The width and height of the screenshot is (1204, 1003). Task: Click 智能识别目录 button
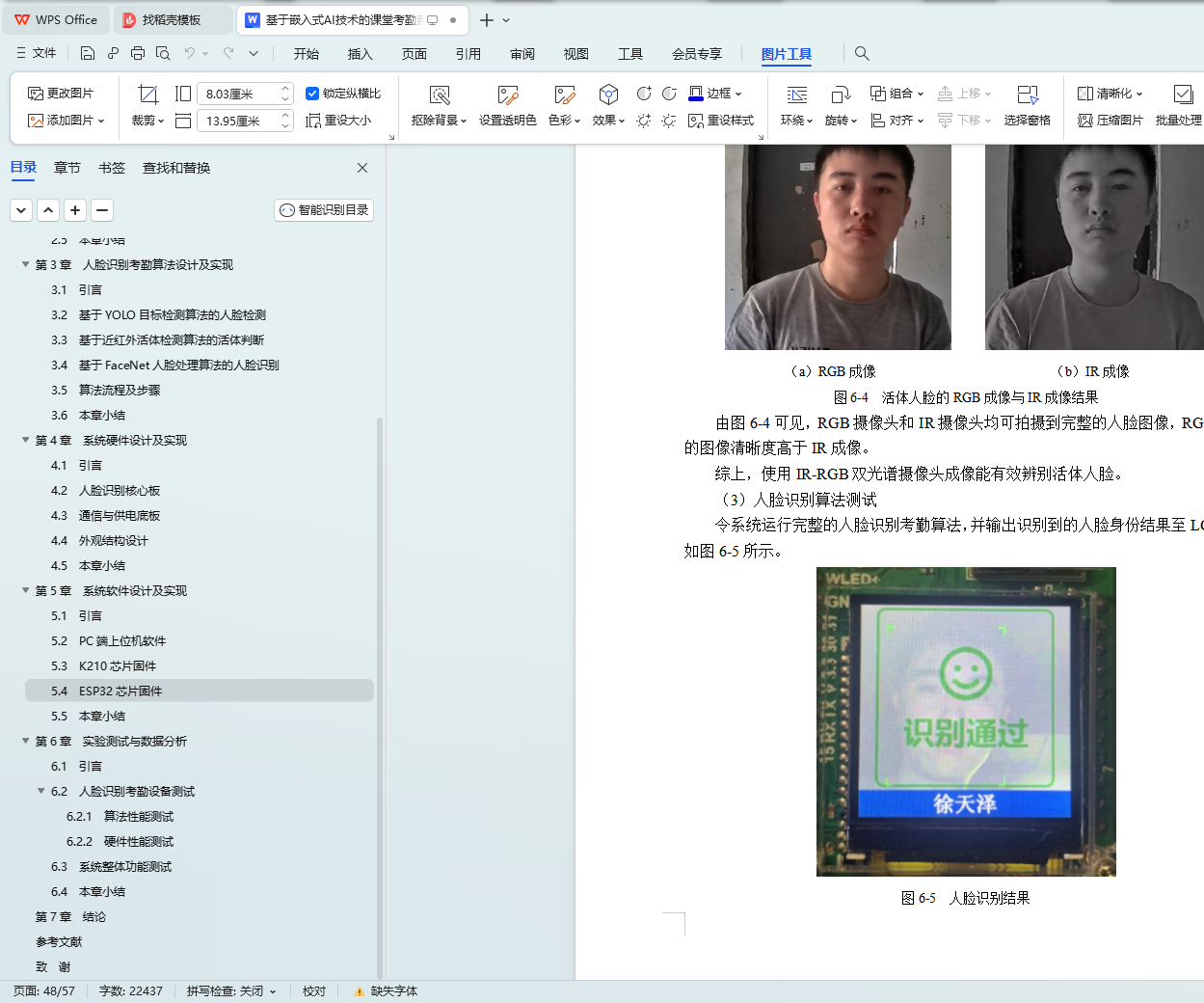coord(324,210)
